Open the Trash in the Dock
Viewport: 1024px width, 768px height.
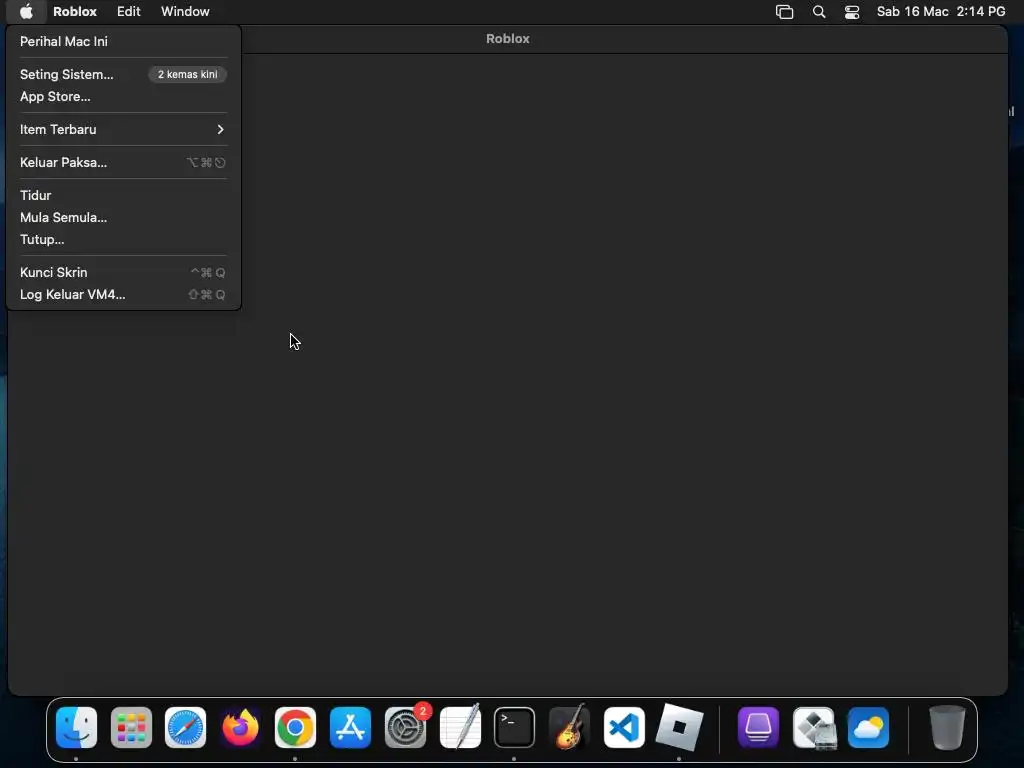click(x=947, y=728)
